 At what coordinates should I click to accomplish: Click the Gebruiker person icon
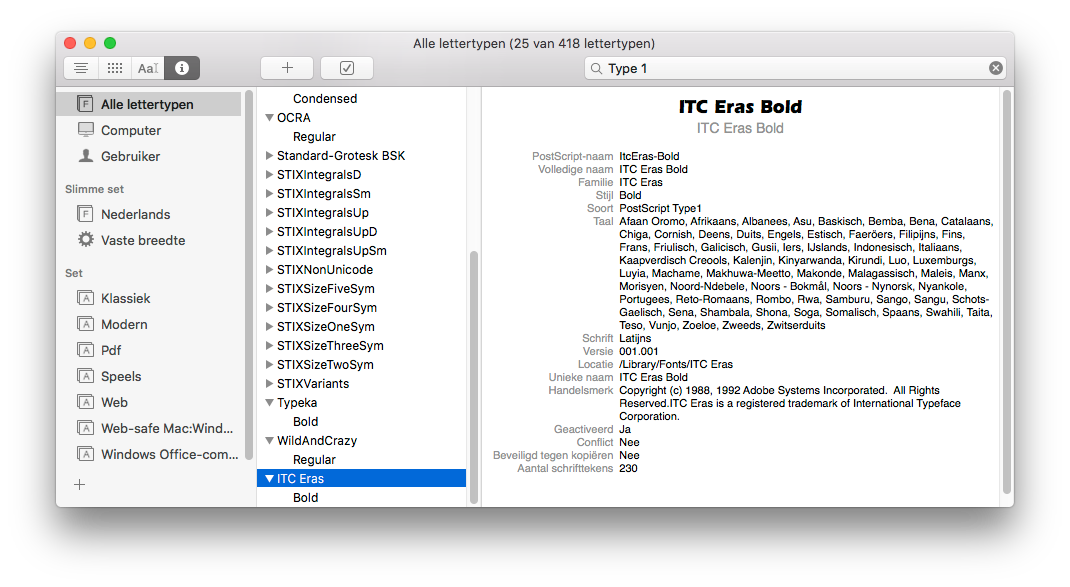pos(85,156)
